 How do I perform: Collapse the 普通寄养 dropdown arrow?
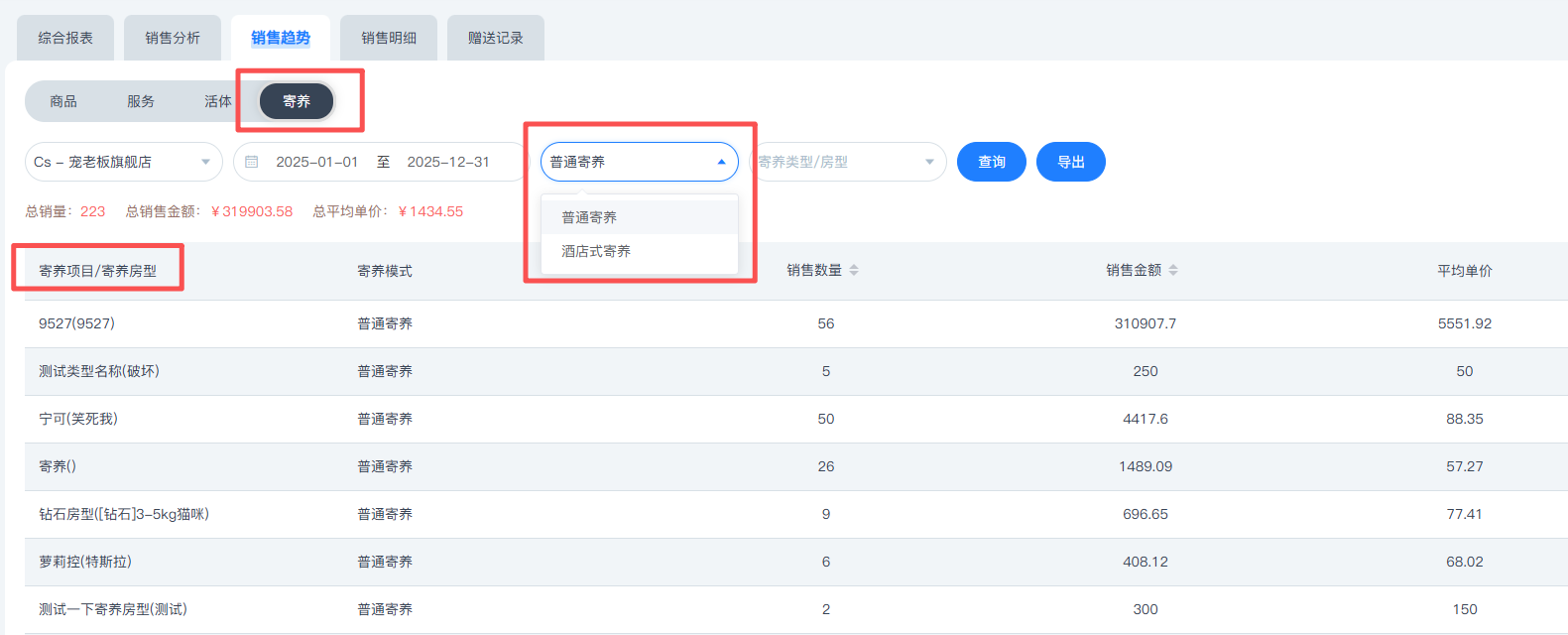pos(721,162)
